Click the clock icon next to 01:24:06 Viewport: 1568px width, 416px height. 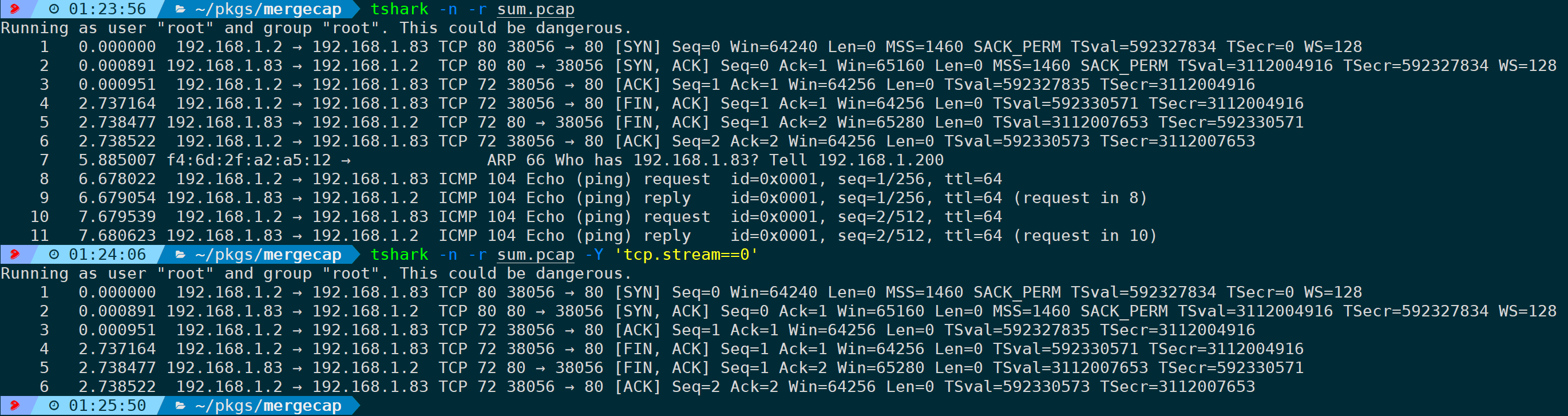[54, 255]
